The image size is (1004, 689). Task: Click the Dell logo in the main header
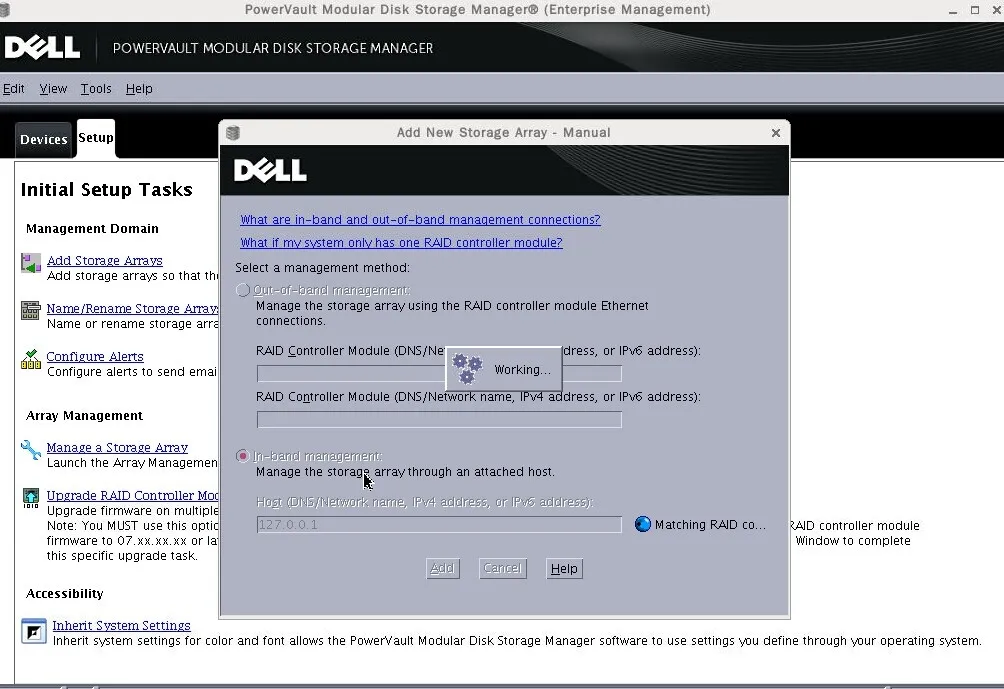click(x=42, y=47)
